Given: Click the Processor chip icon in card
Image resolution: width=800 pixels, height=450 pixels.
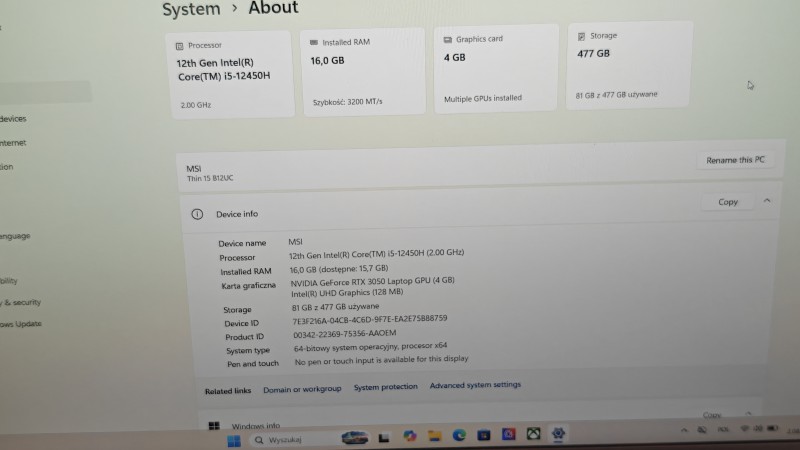Looking at the screenshot, I should point(180,46).
